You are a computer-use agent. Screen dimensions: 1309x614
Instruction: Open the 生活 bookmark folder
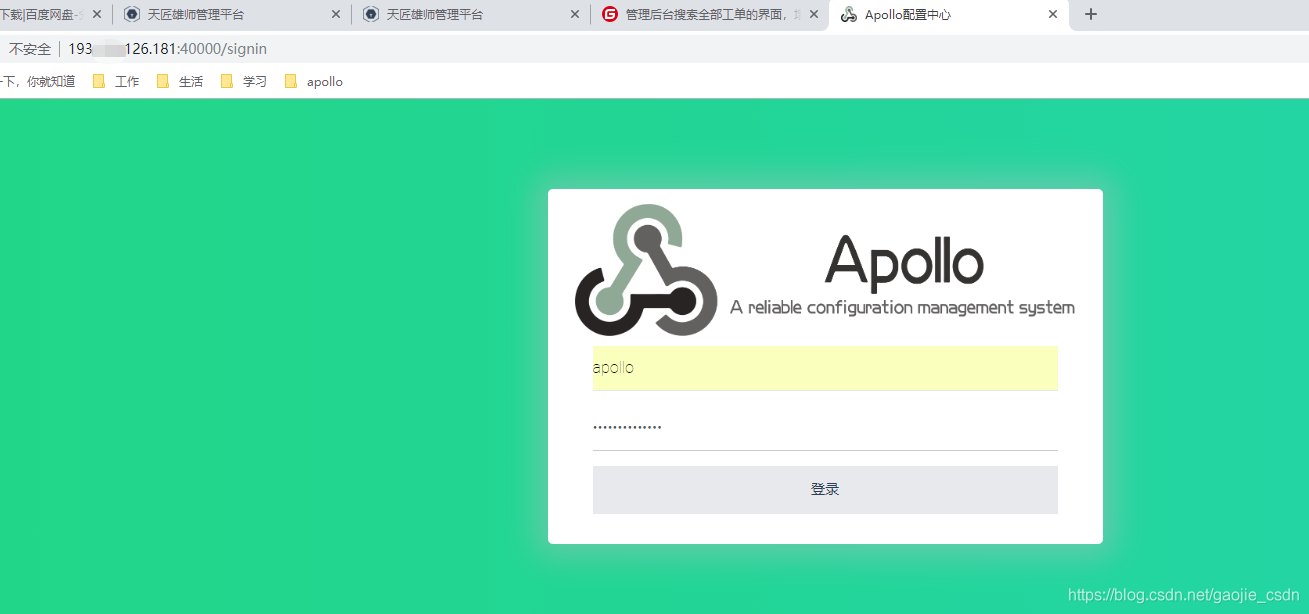coord(180,82)
